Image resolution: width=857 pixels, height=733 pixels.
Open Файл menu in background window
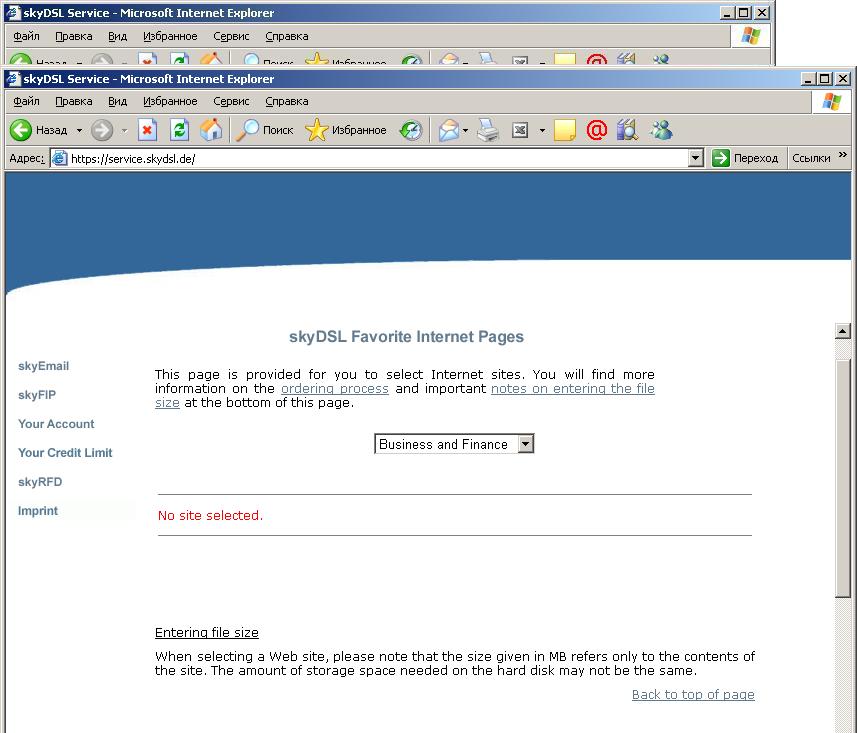click(x=26, y=36)
